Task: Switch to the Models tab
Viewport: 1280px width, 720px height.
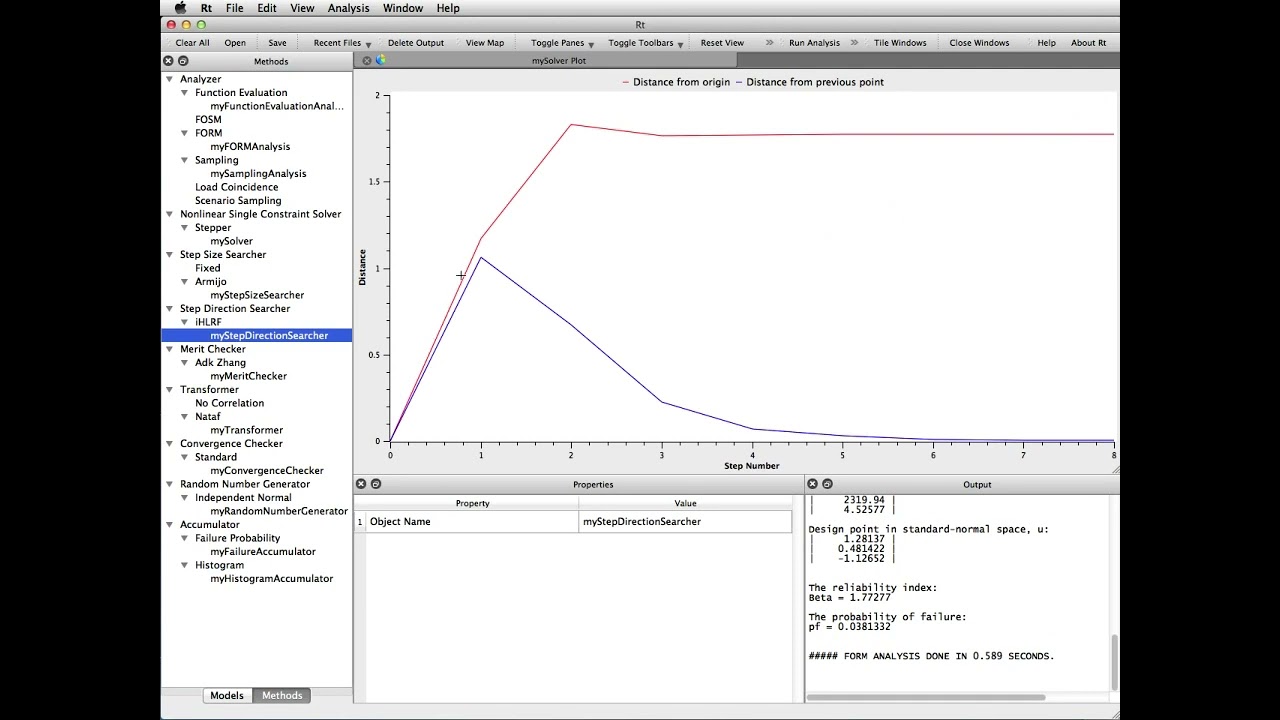Action: (x=227, y=696)
